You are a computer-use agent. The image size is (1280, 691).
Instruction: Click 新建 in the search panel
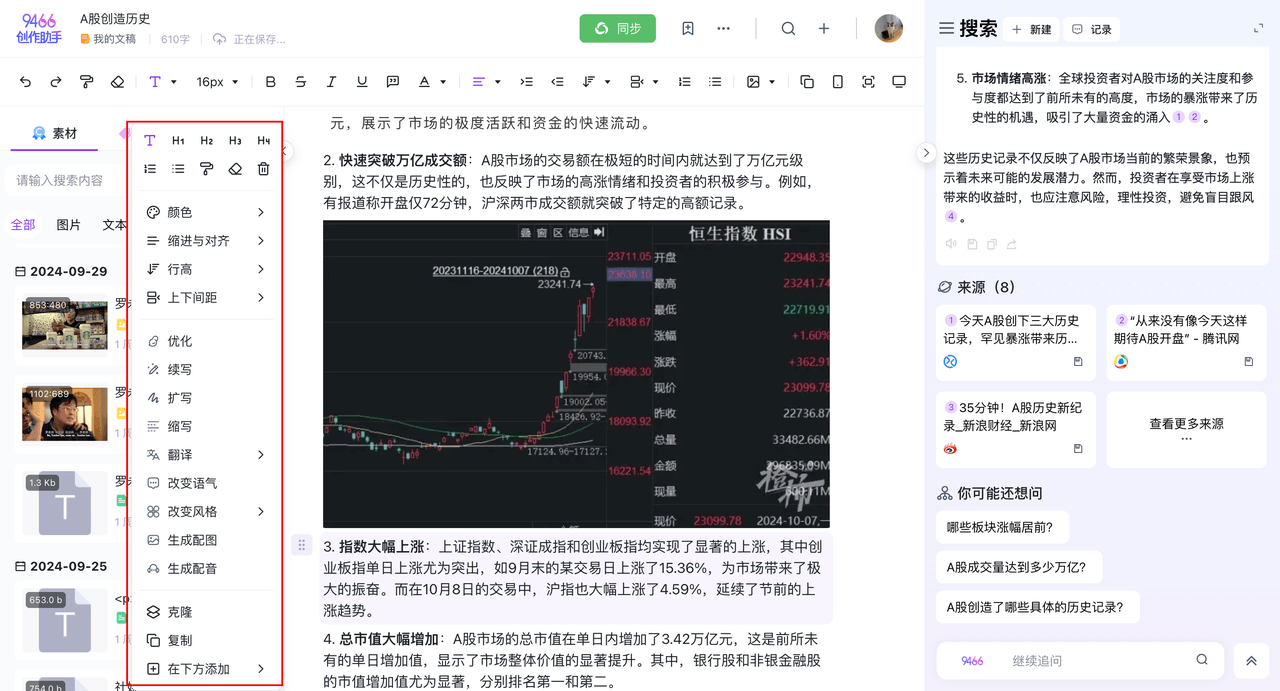[1031, 29]
